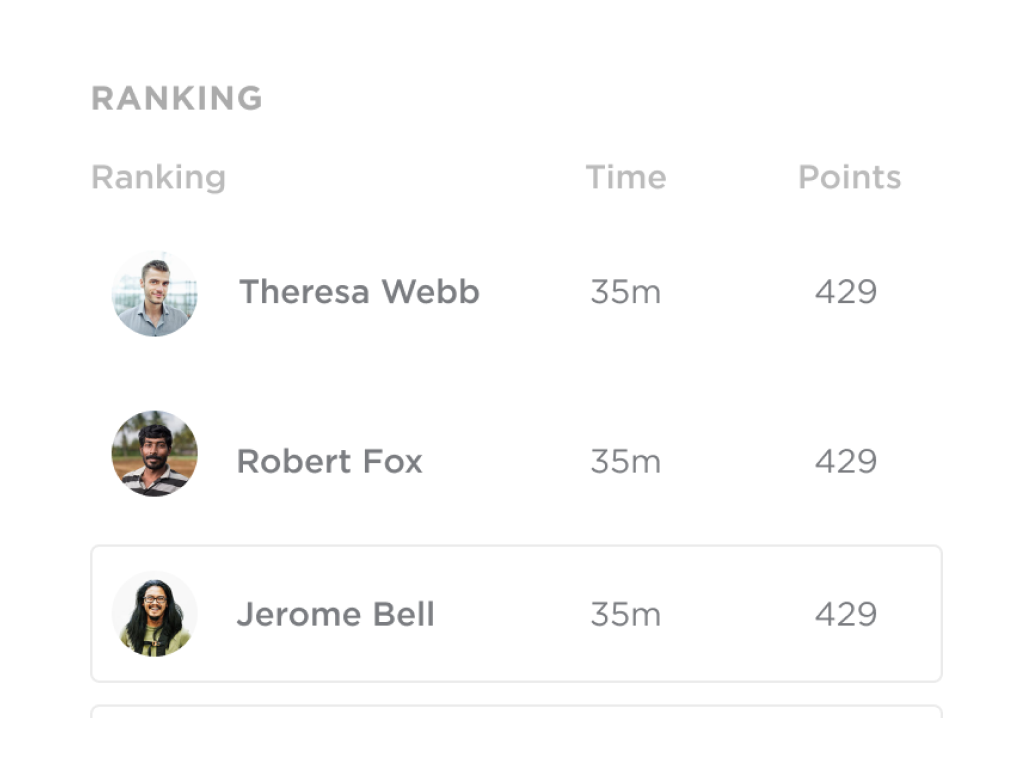Click Jerome Bell's profile avatar
Screen dimensions: 1026x758
tap(154, 614)
